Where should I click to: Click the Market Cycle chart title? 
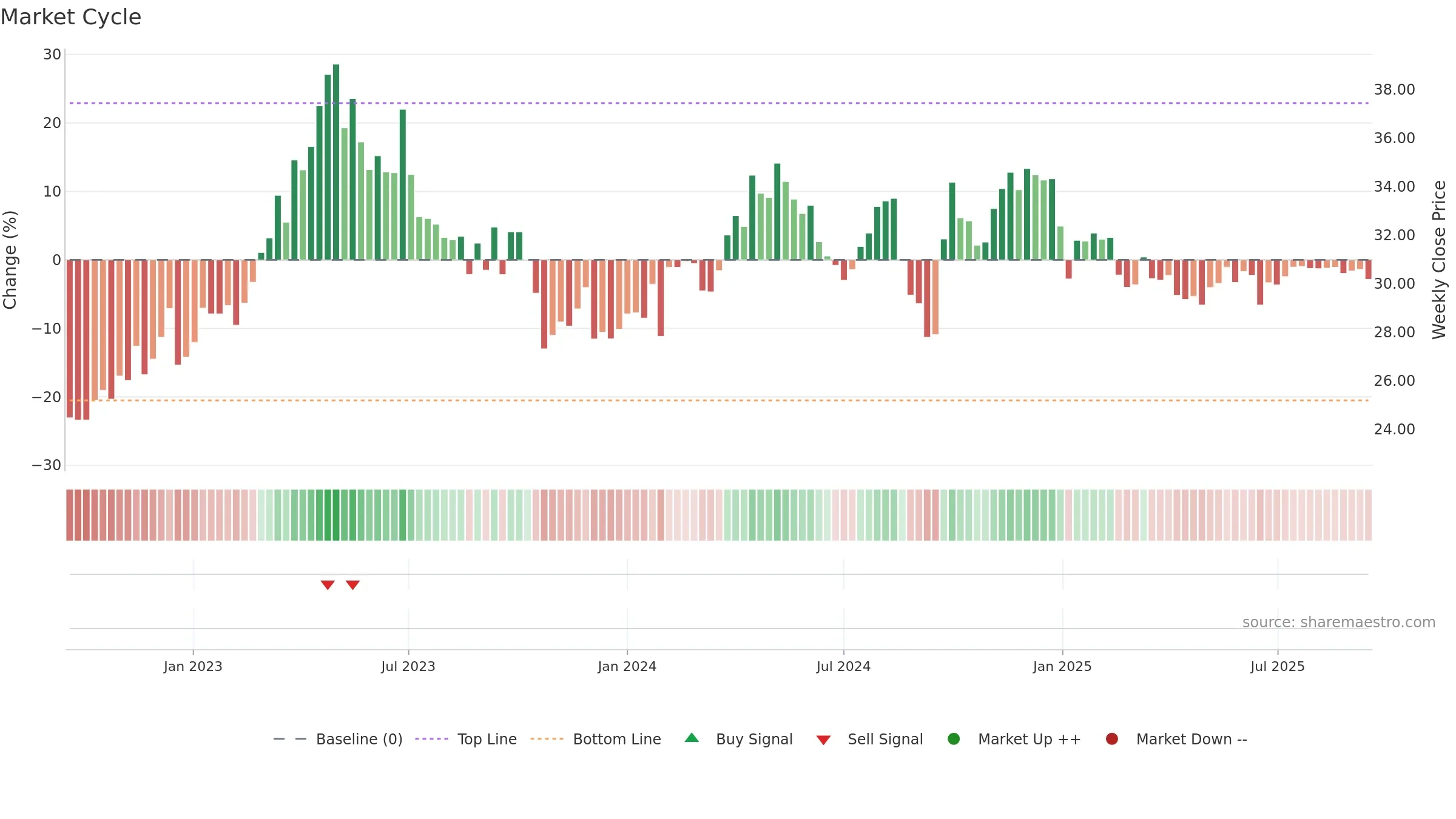coord(71,17)
